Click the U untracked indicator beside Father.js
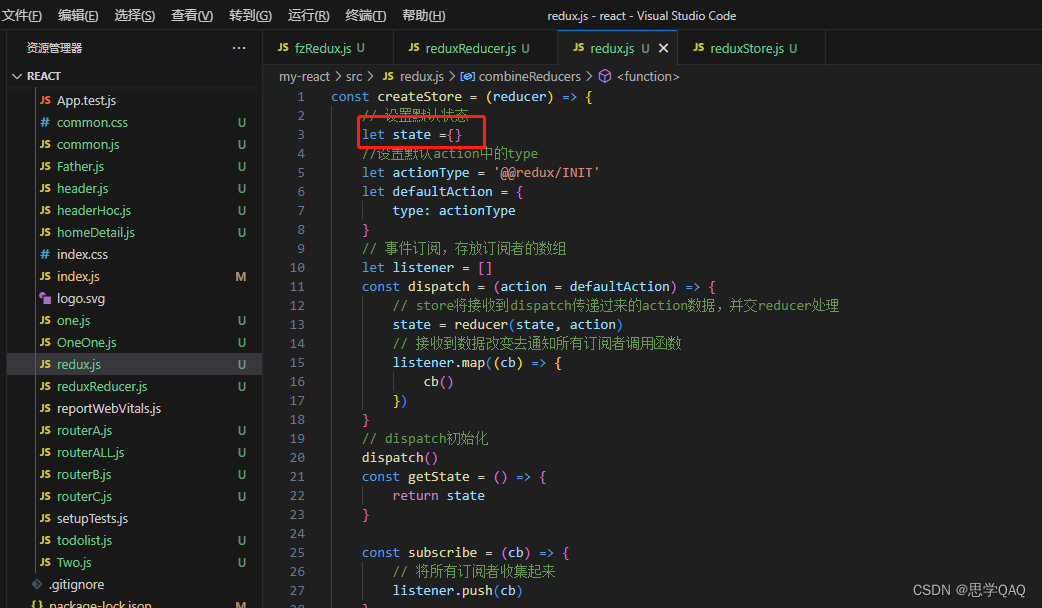 (x=241, y=166)
